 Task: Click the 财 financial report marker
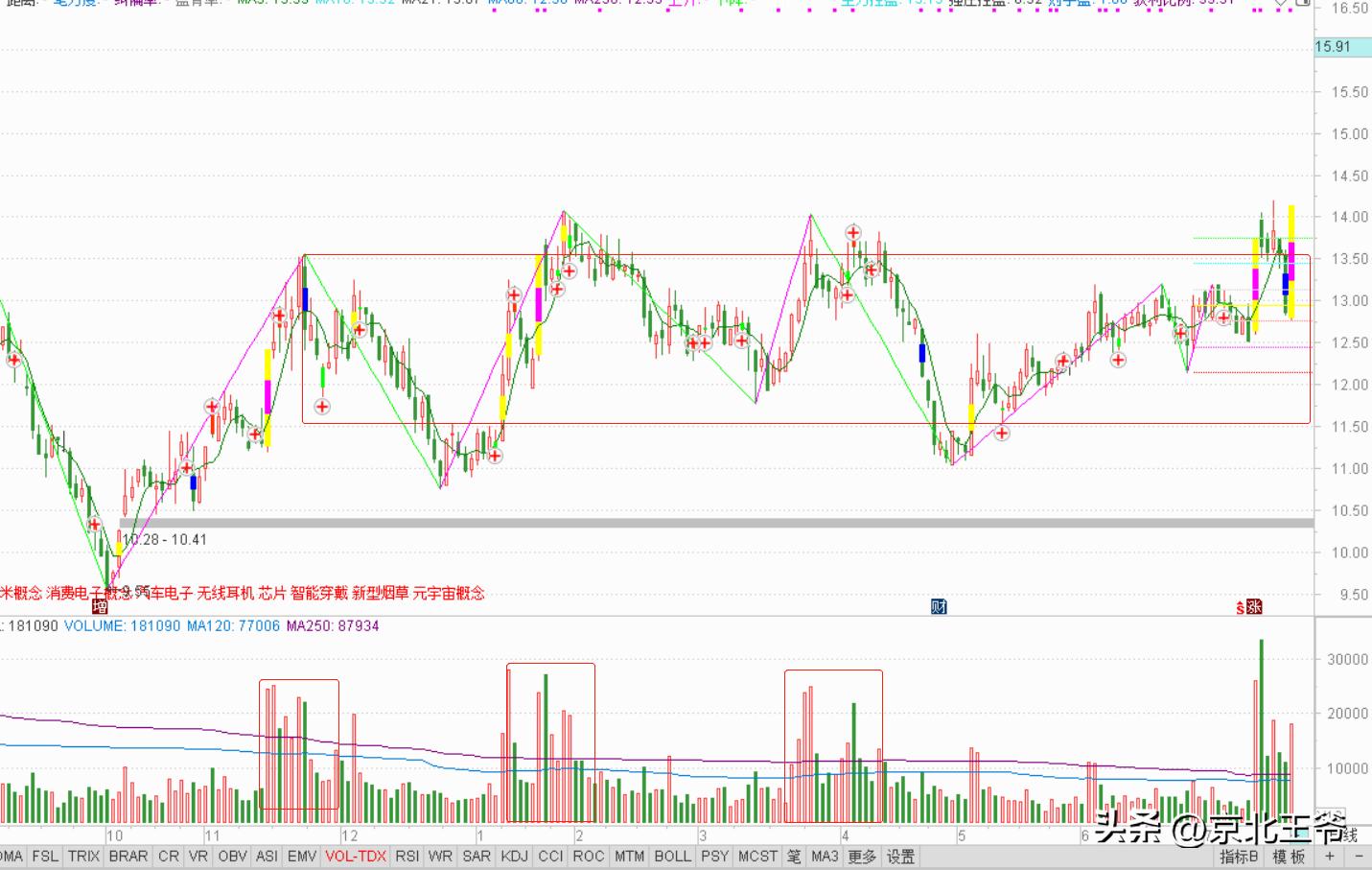[939, 606]
